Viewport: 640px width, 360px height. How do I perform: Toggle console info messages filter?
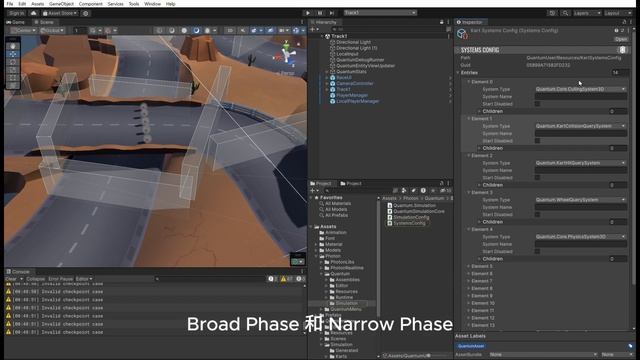pyautogui.click(x=273, y=279)
